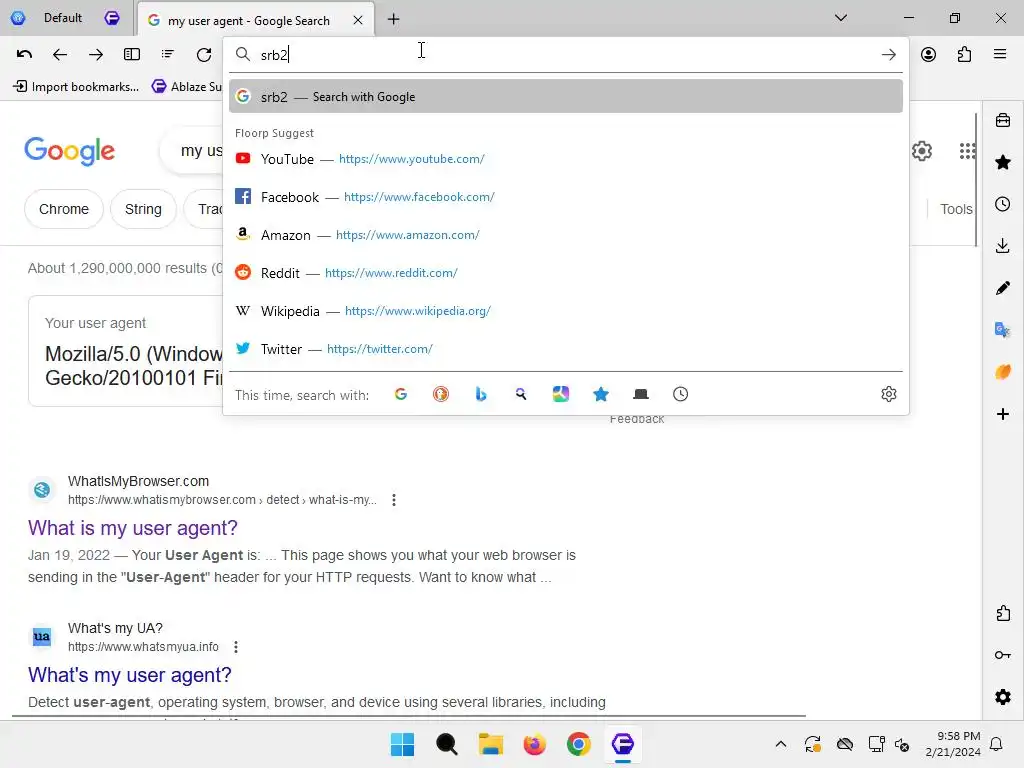The image size is (1024, 768).
Task: Select the String filter chip
Action: coord(143,209)
